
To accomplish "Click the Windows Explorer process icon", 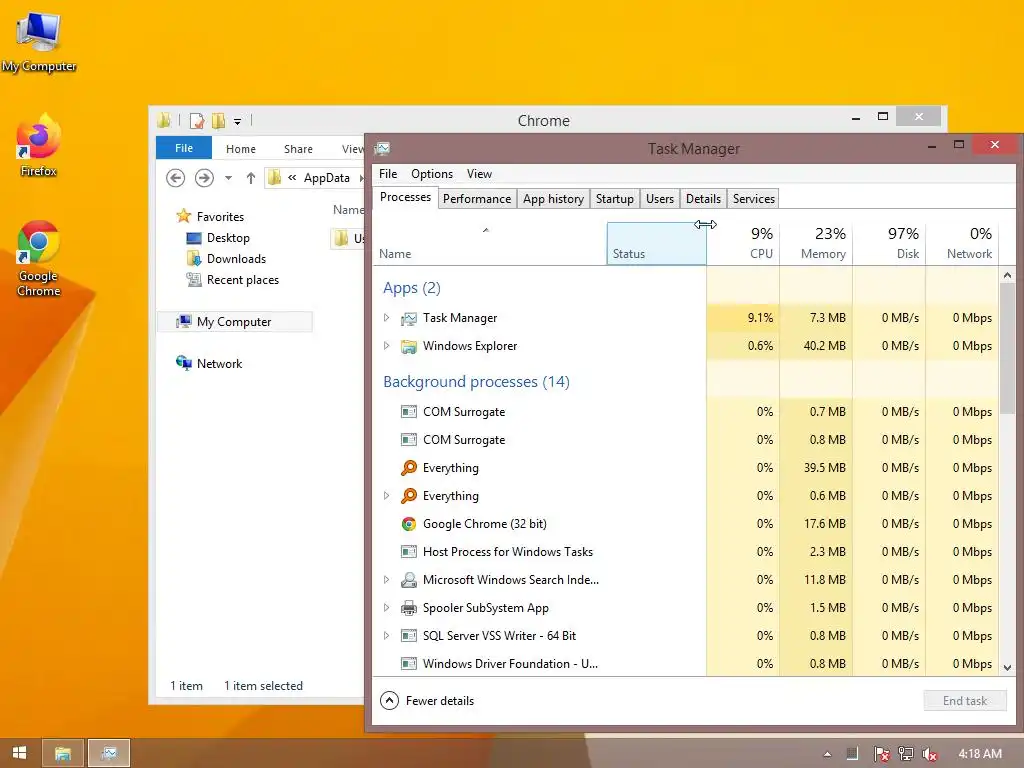I will [409, 346].
